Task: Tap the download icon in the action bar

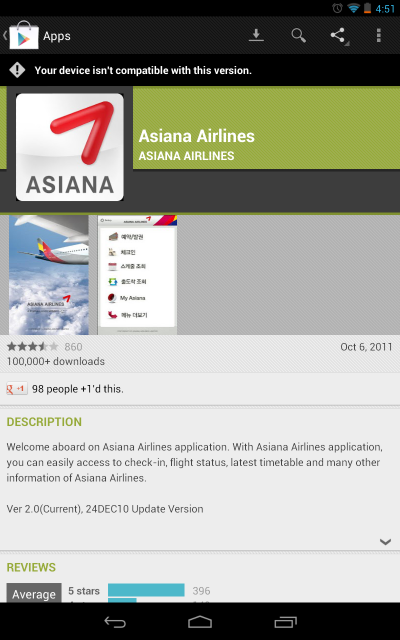Action: (x=256, y=36)
